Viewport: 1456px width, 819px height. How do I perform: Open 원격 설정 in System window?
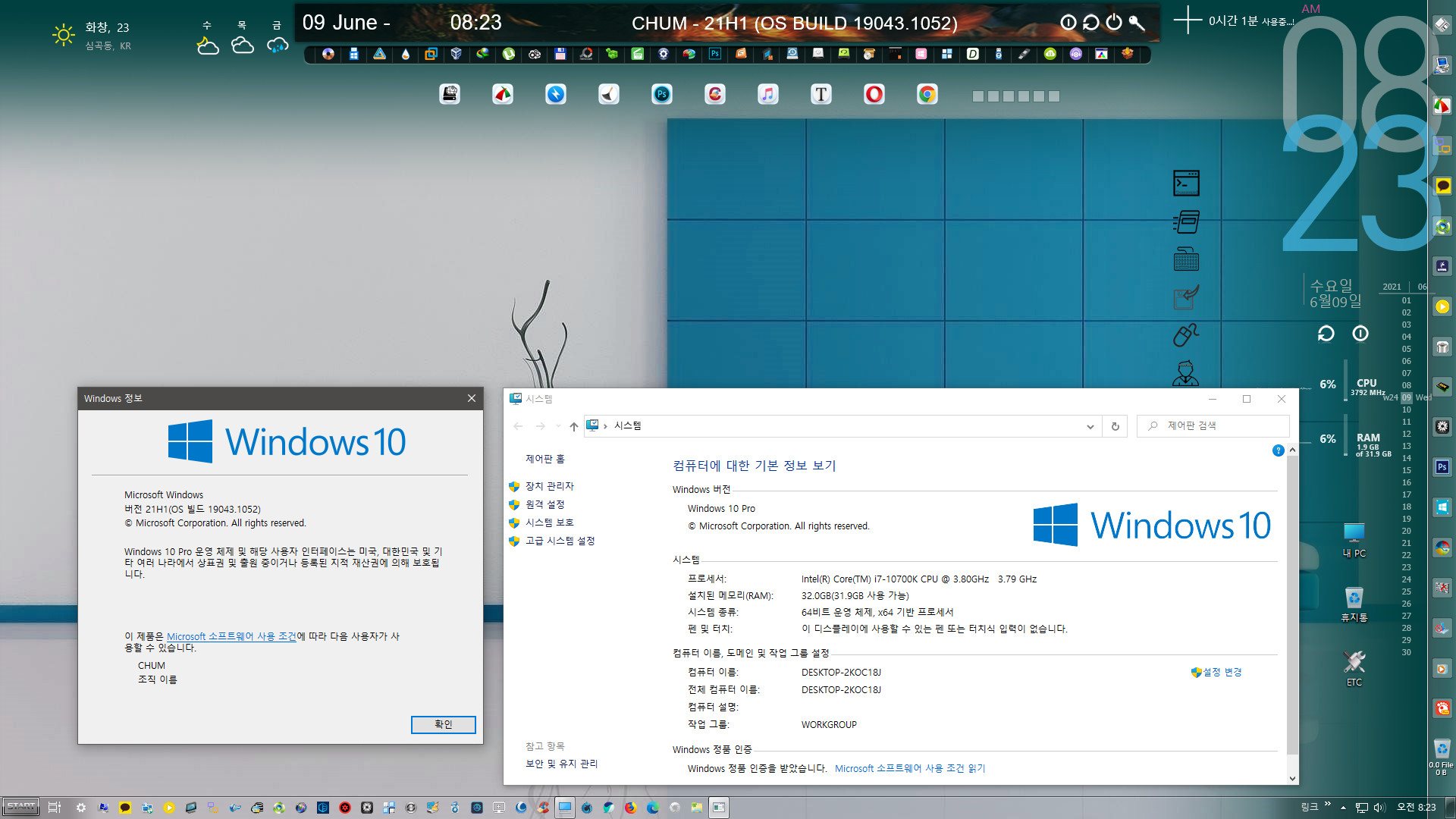click(545, 505)
